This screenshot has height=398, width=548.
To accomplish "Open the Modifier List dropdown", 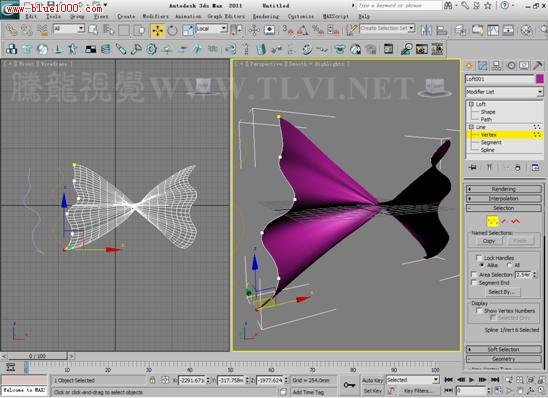I will tap(504, 92).
